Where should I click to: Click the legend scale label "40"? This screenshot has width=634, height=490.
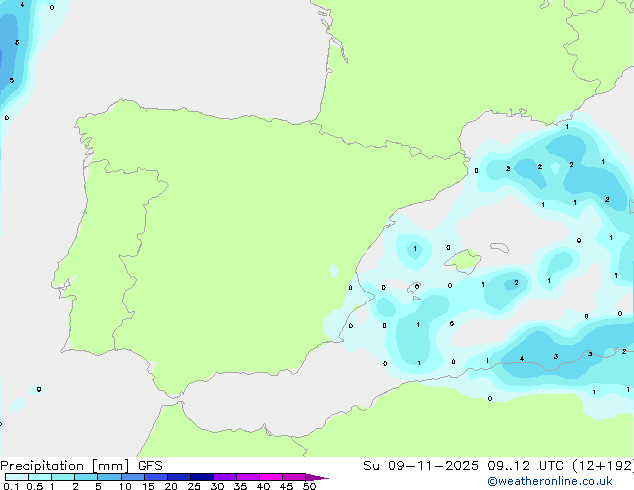(263, 486)
